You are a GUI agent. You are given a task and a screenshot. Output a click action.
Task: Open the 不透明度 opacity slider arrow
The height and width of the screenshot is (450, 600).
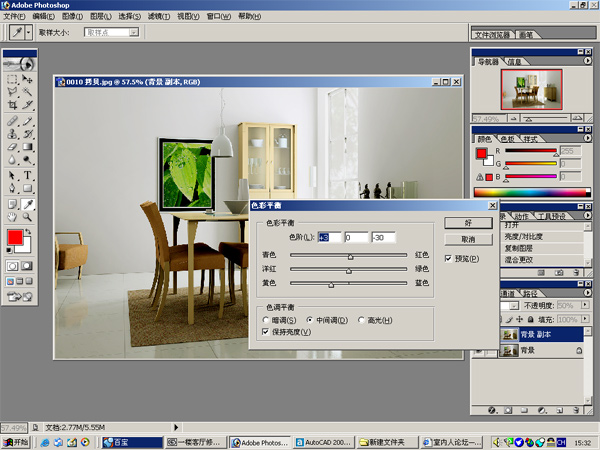click(x=585, y=305)
